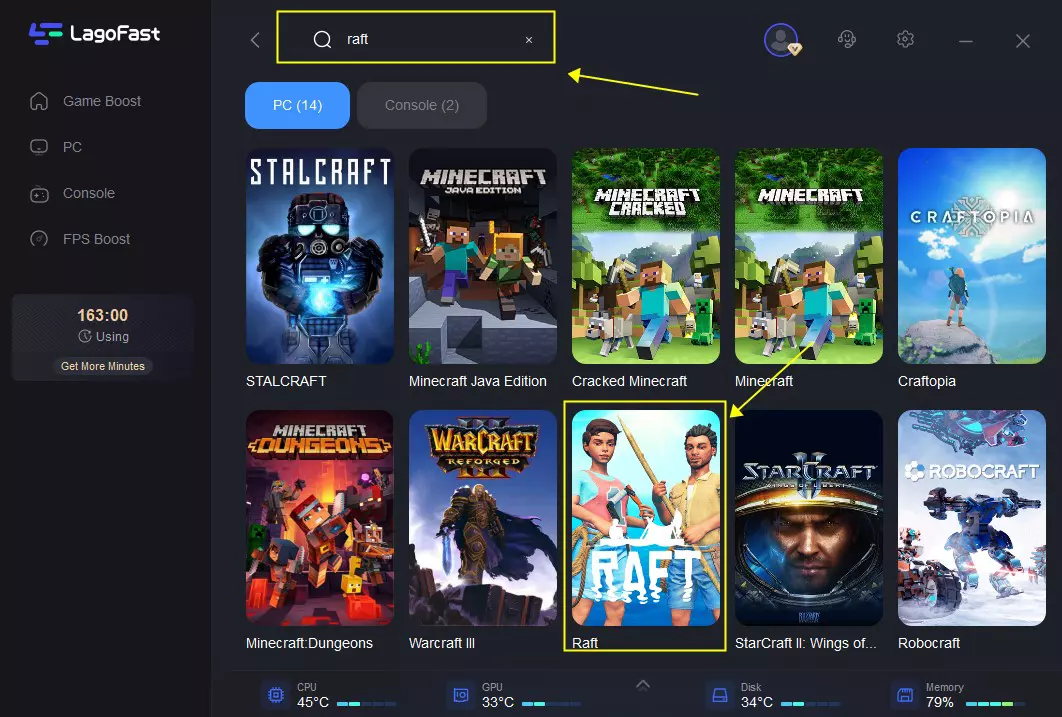Screen dimensions: 1062x717
Task: Click the Console gamepad icon in sidebar
Action: pos(39,194)
